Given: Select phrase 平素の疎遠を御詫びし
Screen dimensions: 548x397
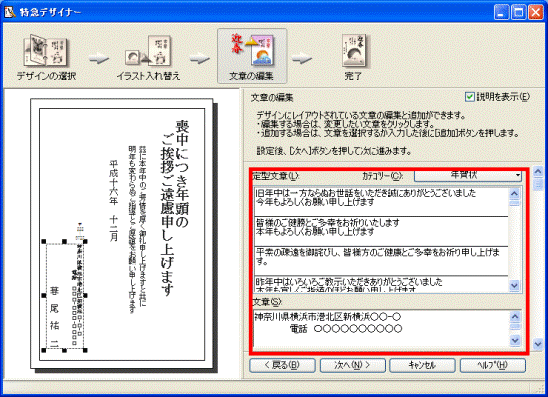Looking at the screenshot, I should click(381, 261).
